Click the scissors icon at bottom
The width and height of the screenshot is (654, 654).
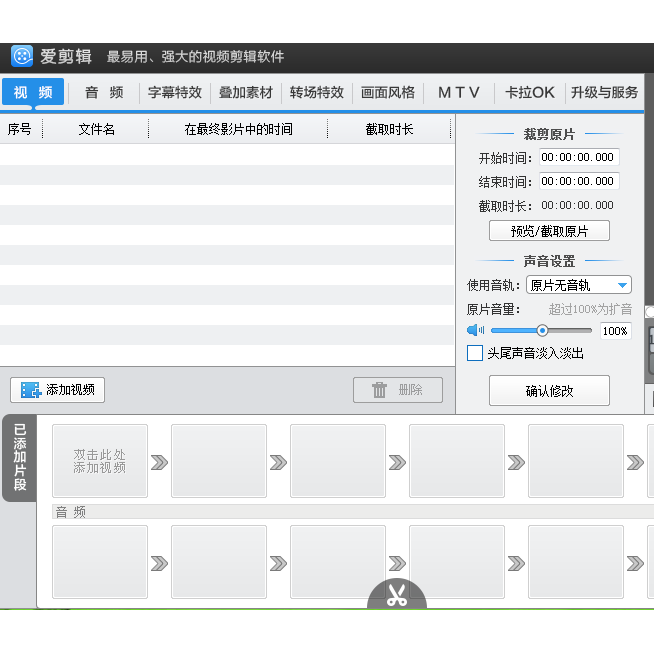click(397, 596)
